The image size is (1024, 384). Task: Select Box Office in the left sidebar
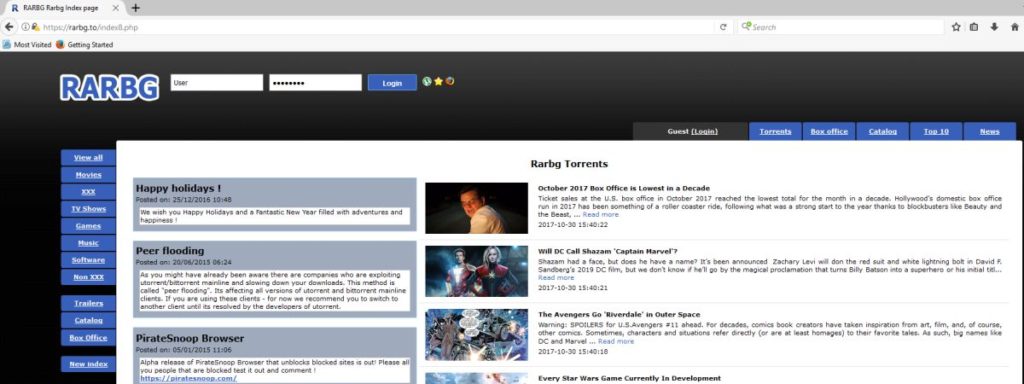click(88, 337)
